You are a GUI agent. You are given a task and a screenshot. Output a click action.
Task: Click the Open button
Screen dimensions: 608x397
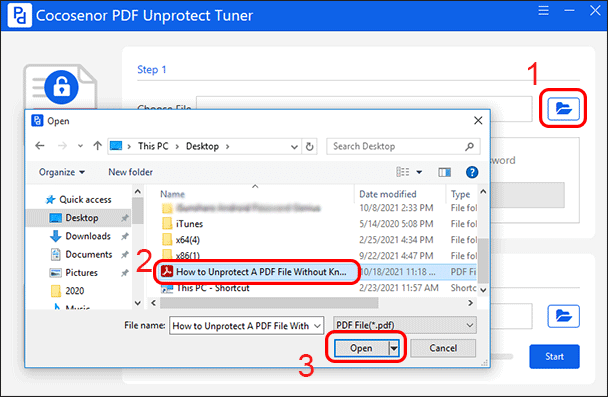click(x=361, y=348)
